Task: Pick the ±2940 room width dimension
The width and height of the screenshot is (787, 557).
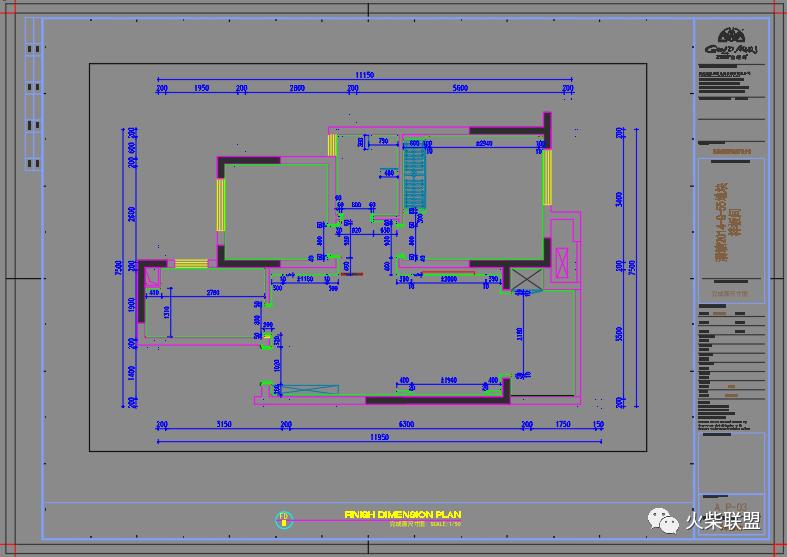Action: tap(484, 143)
